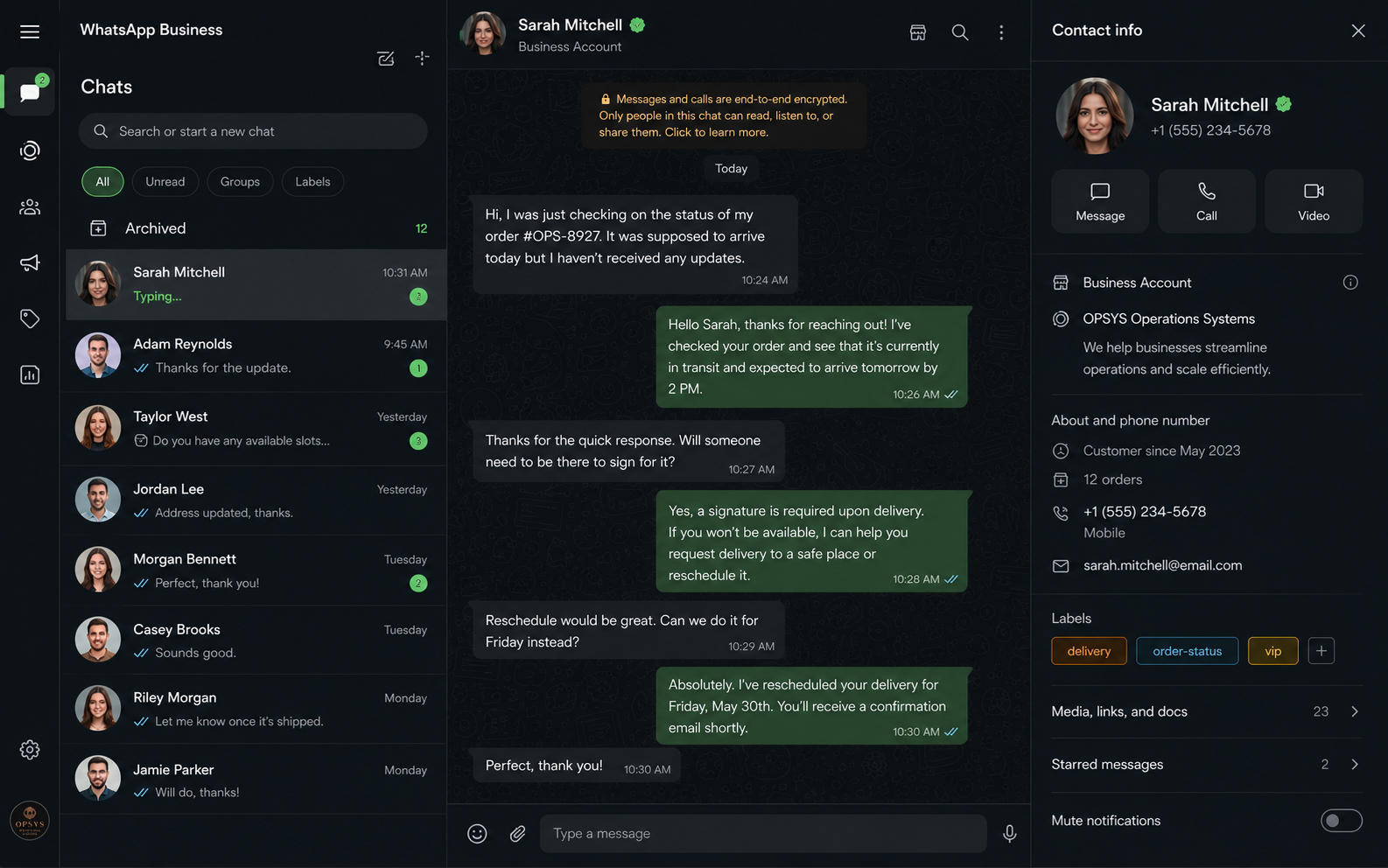Close the Contact info panel
Viewport: 1388px width, 868px height.
[x=1358, y=31]
